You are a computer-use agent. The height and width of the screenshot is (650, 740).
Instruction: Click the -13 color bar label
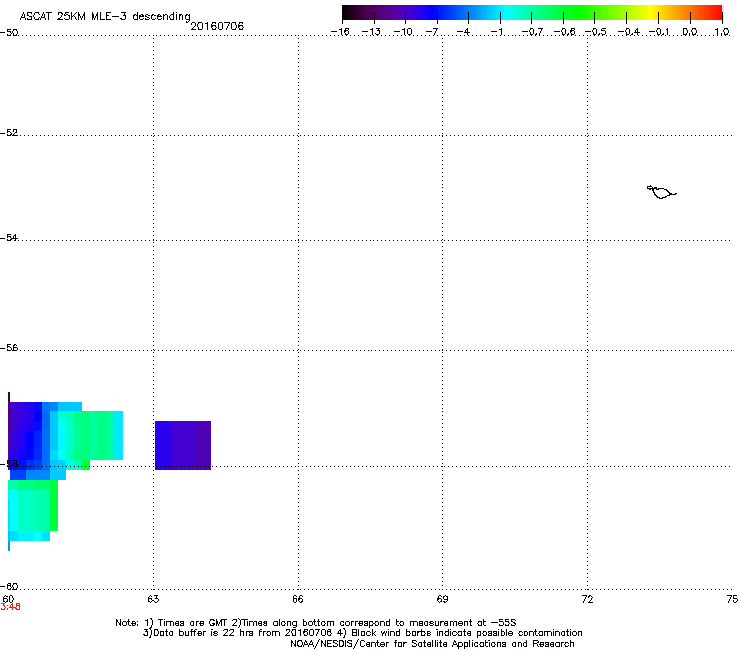pos(371,32)
